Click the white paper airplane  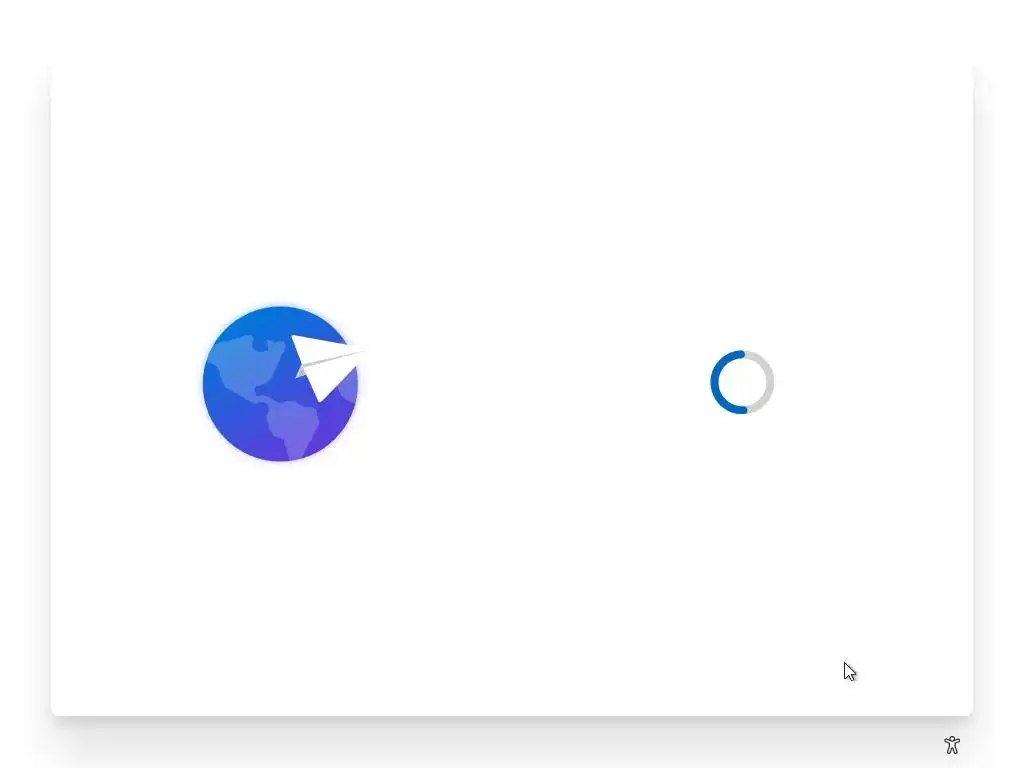[328, 366]
